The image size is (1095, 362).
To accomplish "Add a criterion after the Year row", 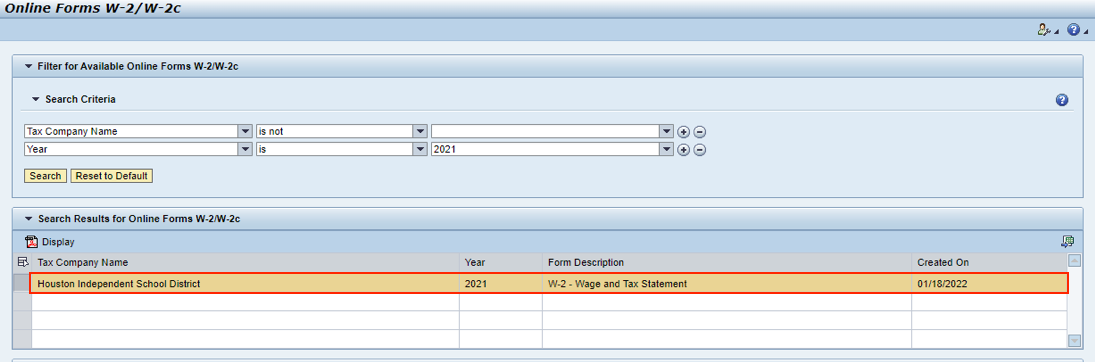I will pyautogui.click(x=684, y=150).
